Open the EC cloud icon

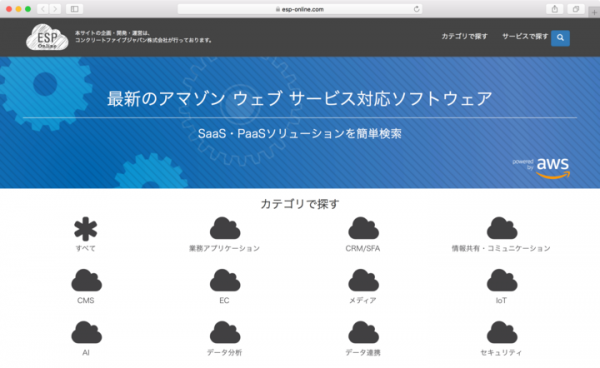click(225, 280)
